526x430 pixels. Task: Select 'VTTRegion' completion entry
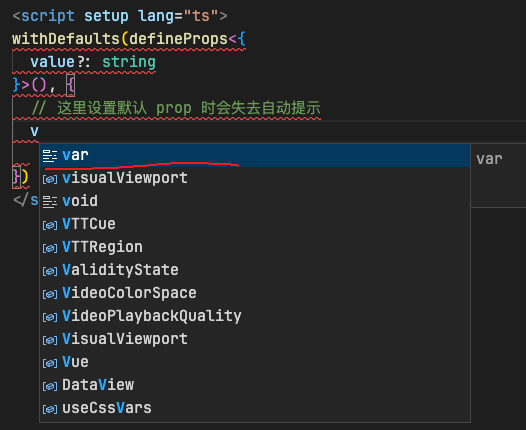coord(255,247)
